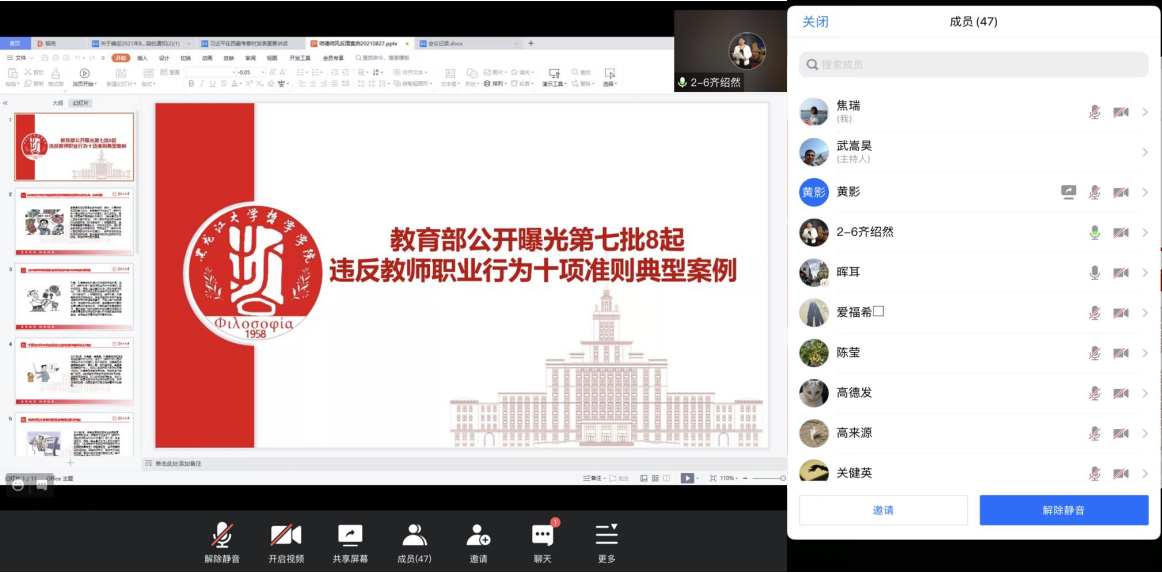The image size is (1162, 573).
Task: Expand options chevron for 武嵩昊
Action: 1144,152
